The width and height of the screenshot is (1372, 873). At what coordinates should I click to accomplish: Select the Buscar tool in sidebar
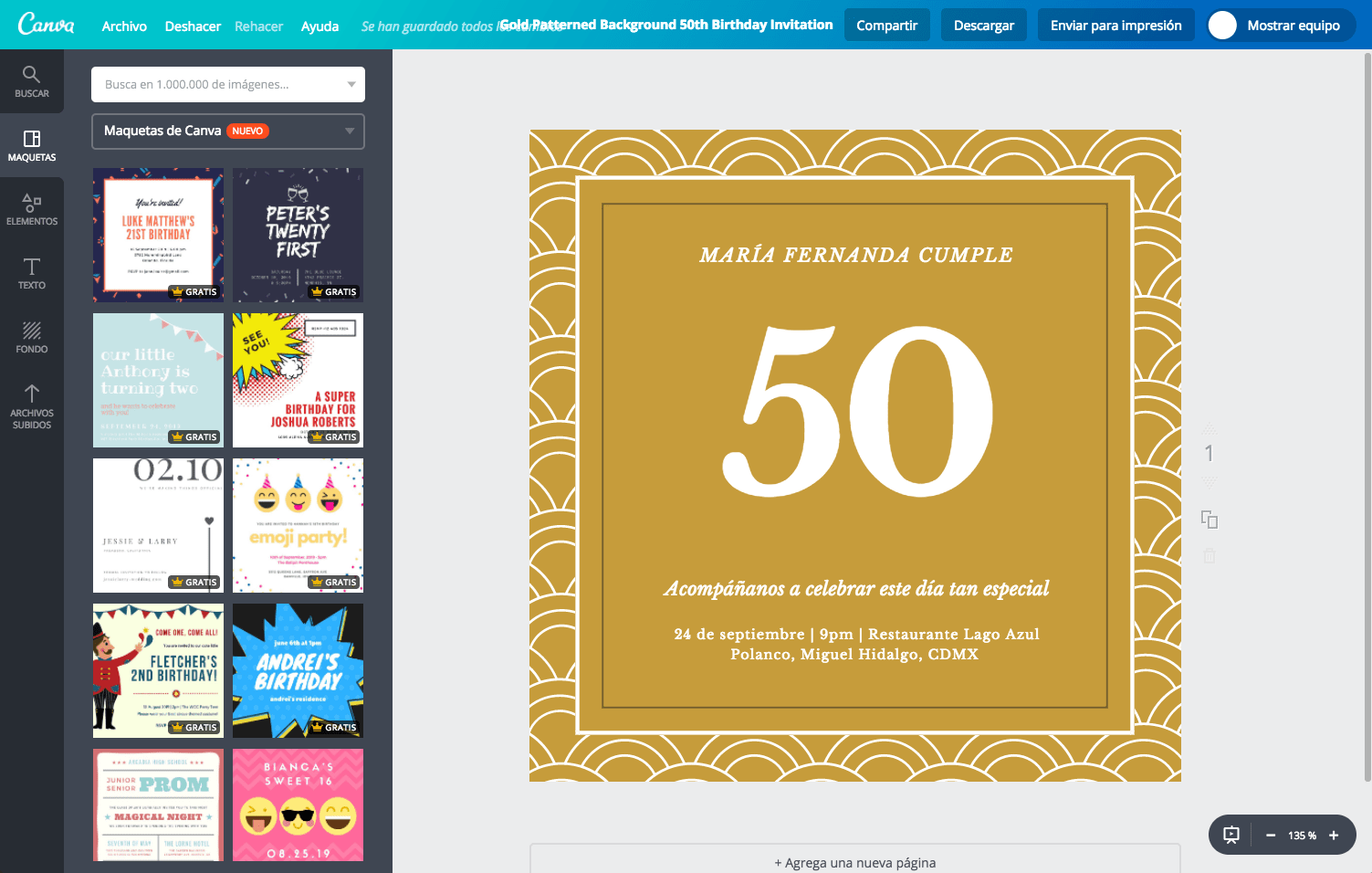pos(32,81)
